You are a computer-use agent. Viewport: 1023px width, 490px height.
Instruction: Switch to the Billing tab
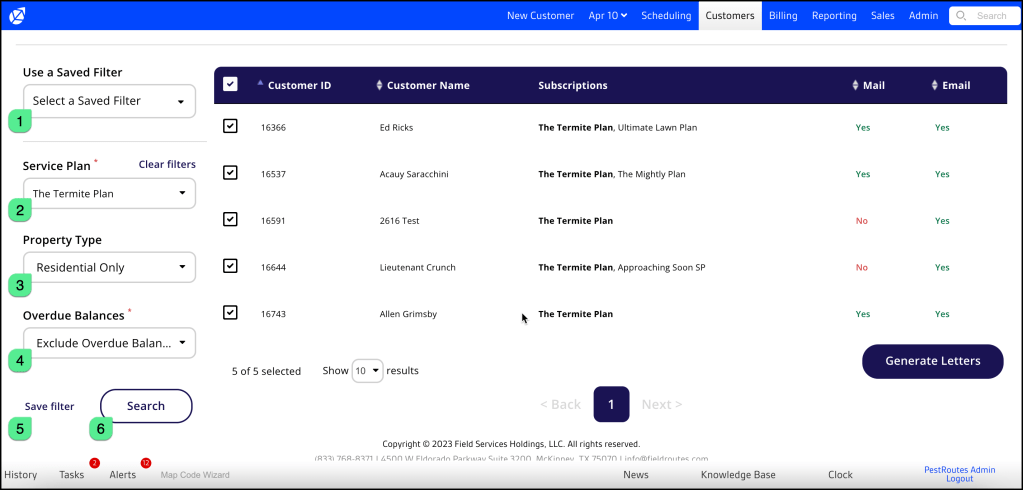click(x=783, y=16)
